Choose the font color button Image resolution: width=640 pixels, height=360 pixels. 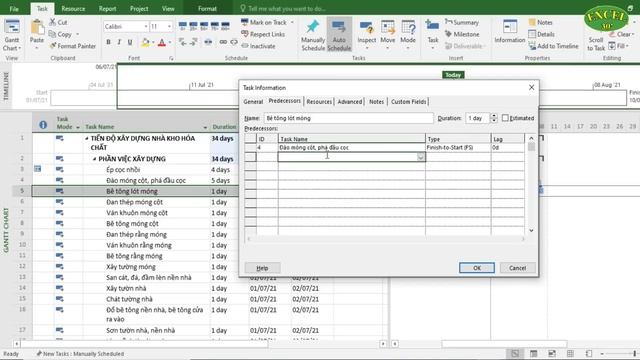click(x=162, y=42)
